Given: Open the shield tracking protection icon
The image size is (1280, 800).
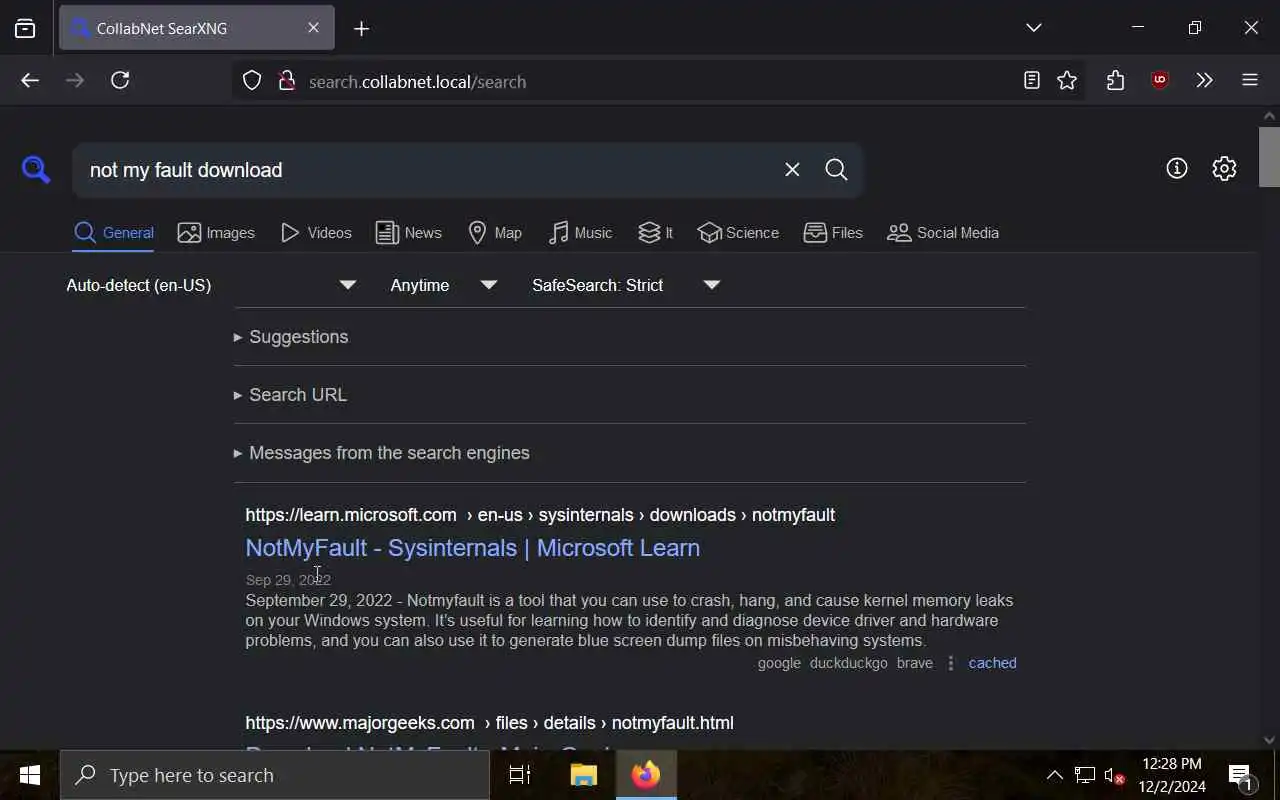Looking at the screenshot, I should pos(252,81).
